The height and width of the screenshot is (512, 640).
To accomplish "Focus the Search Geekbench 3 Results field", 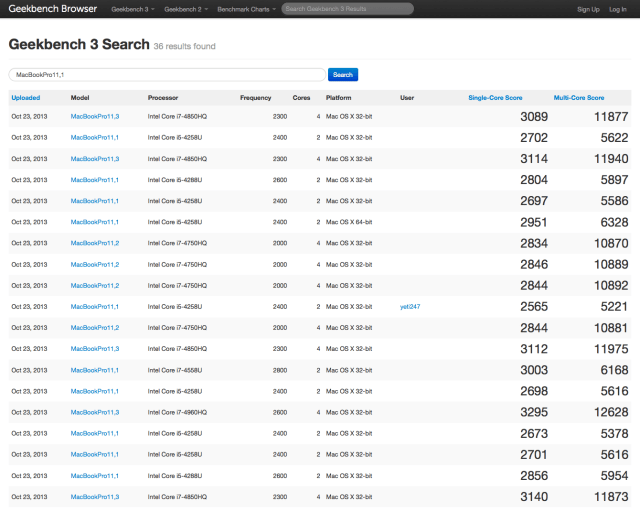I will 347,9.
